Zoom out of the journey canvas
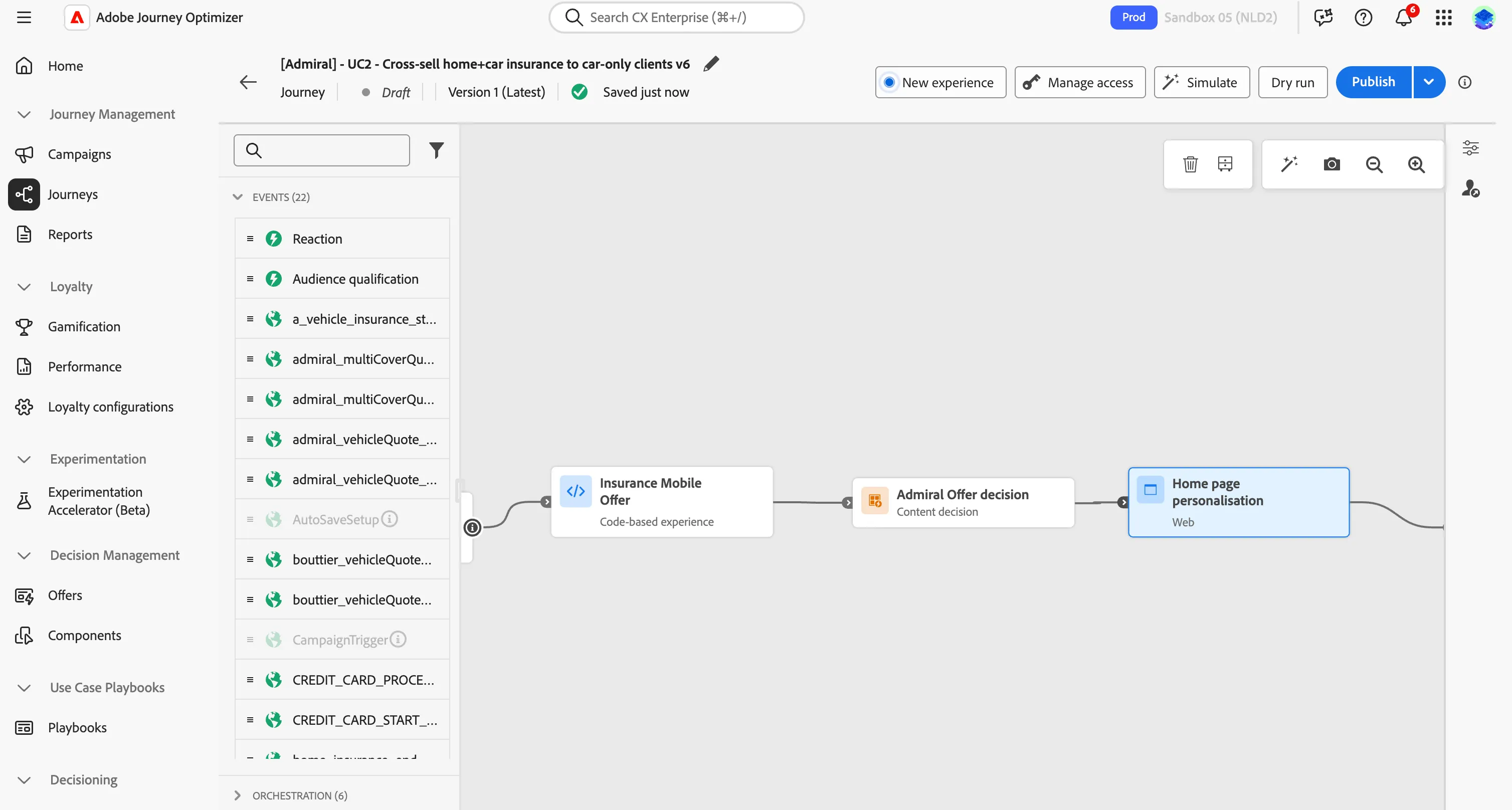The image size is (1512, 810). click(1374, 164)
